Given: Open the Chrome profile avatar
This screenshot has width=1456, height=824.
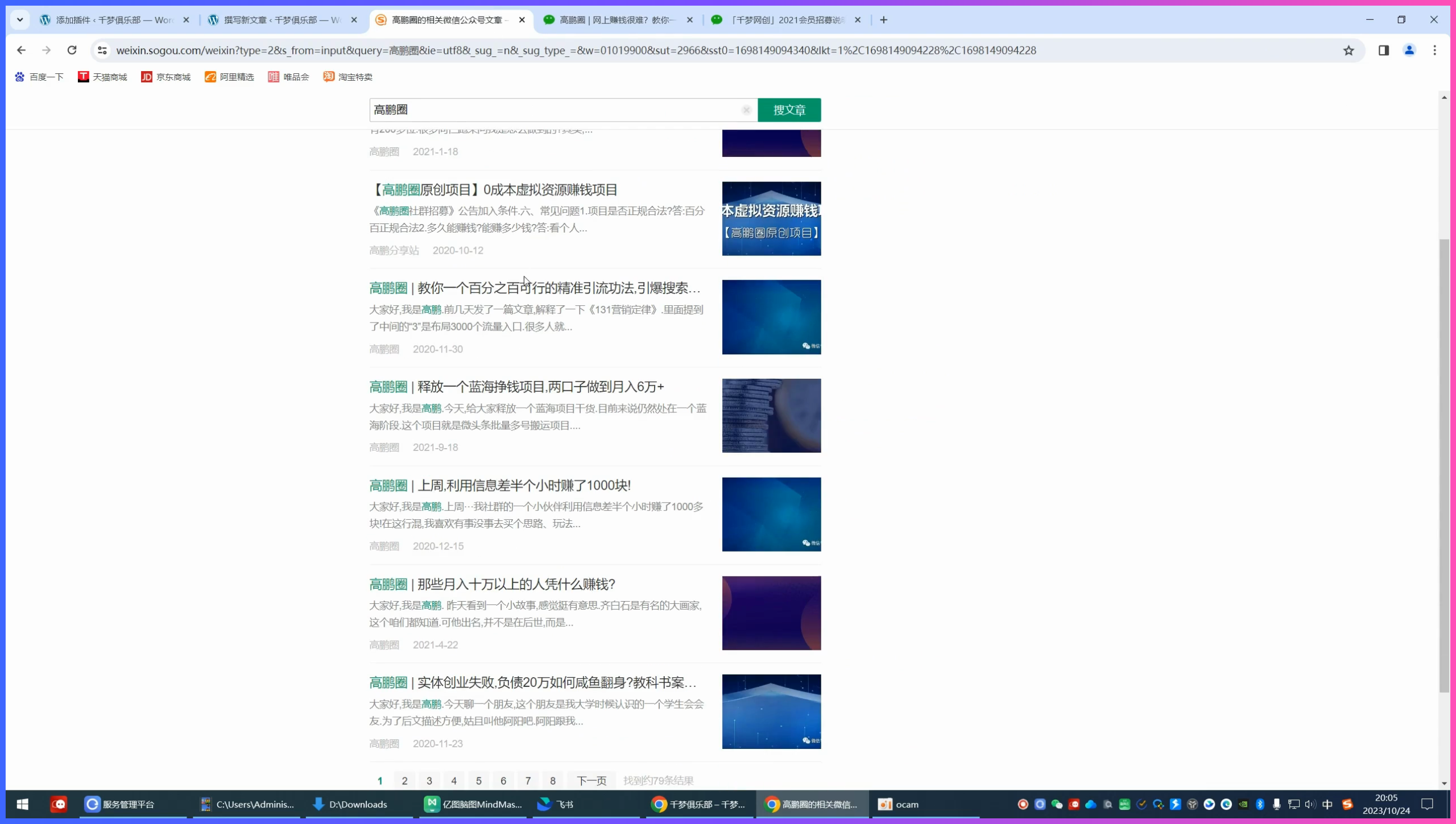Looking at the screenshot, I should coord(1409,50).
